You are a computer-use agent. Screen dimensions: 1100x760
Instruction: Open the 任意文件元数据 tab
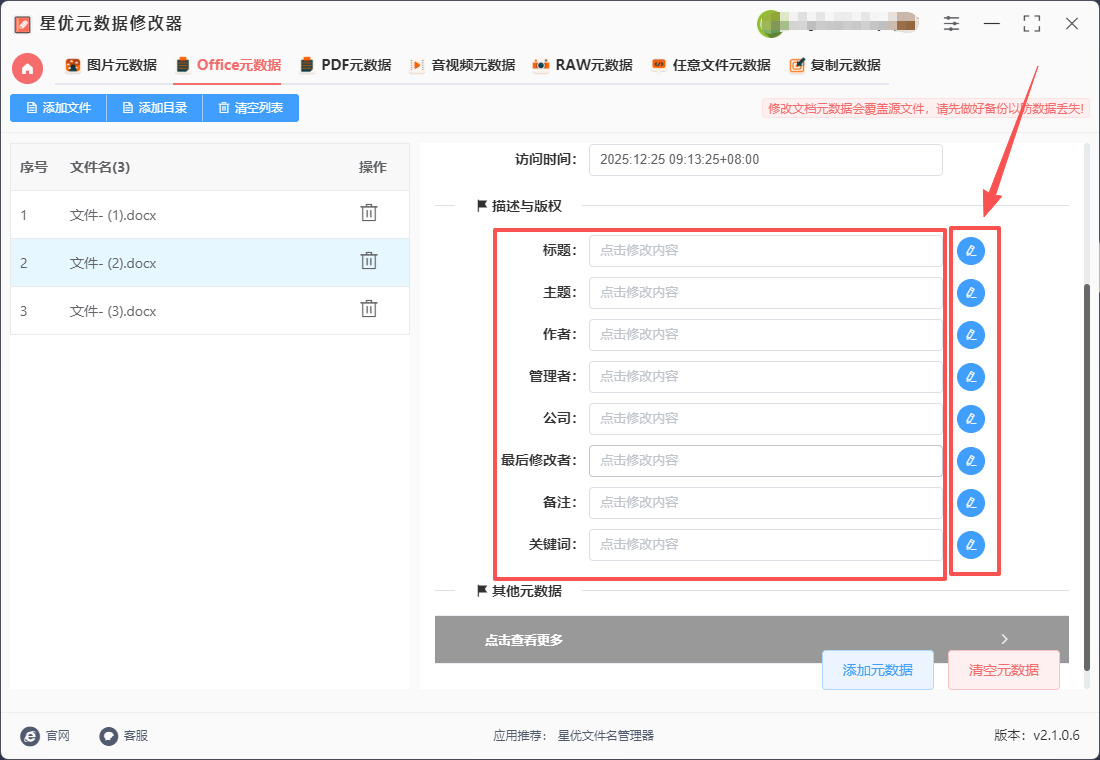(711, 65)
